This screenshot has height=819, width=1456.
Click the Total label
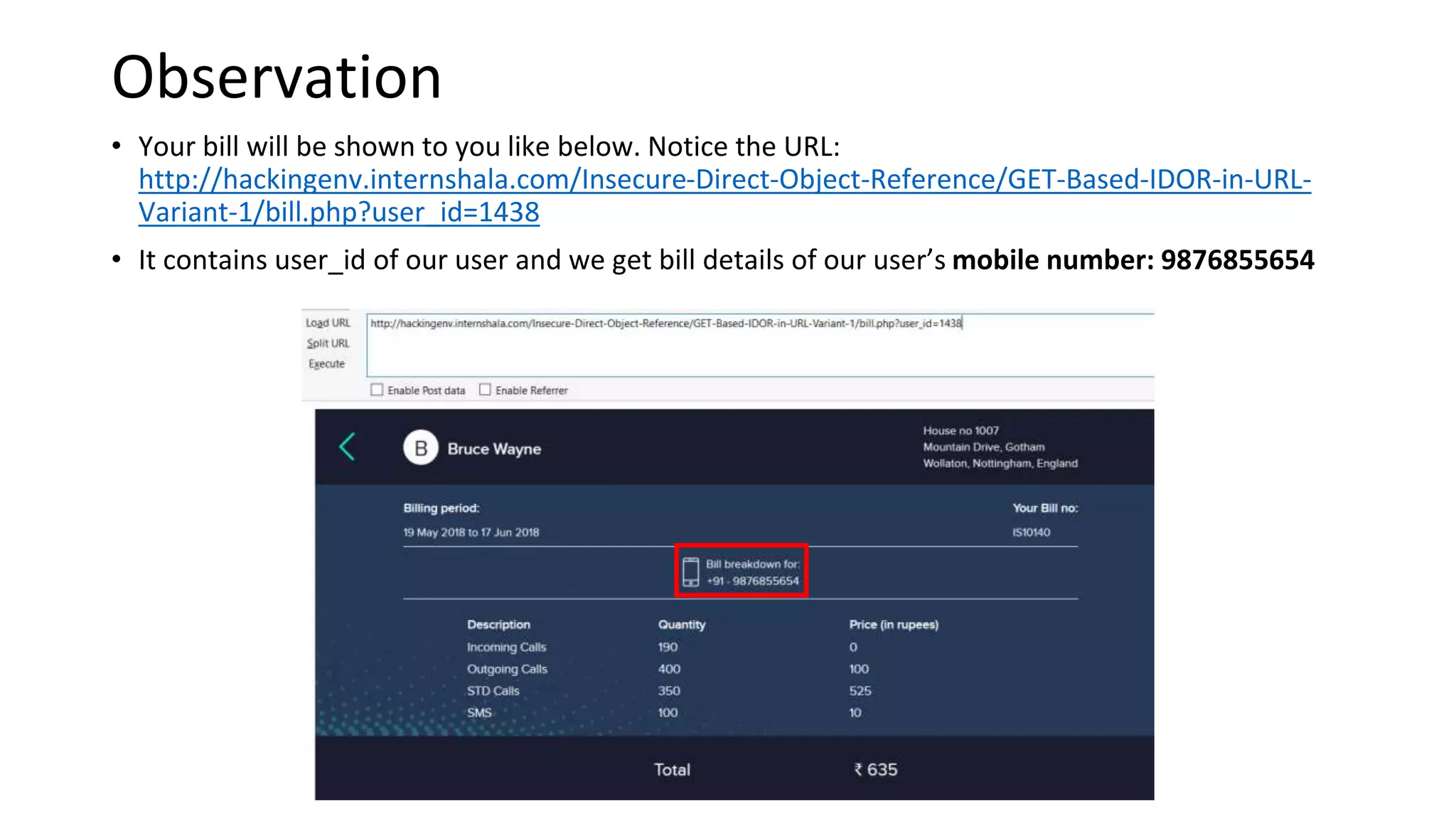(x=672, y=770)
